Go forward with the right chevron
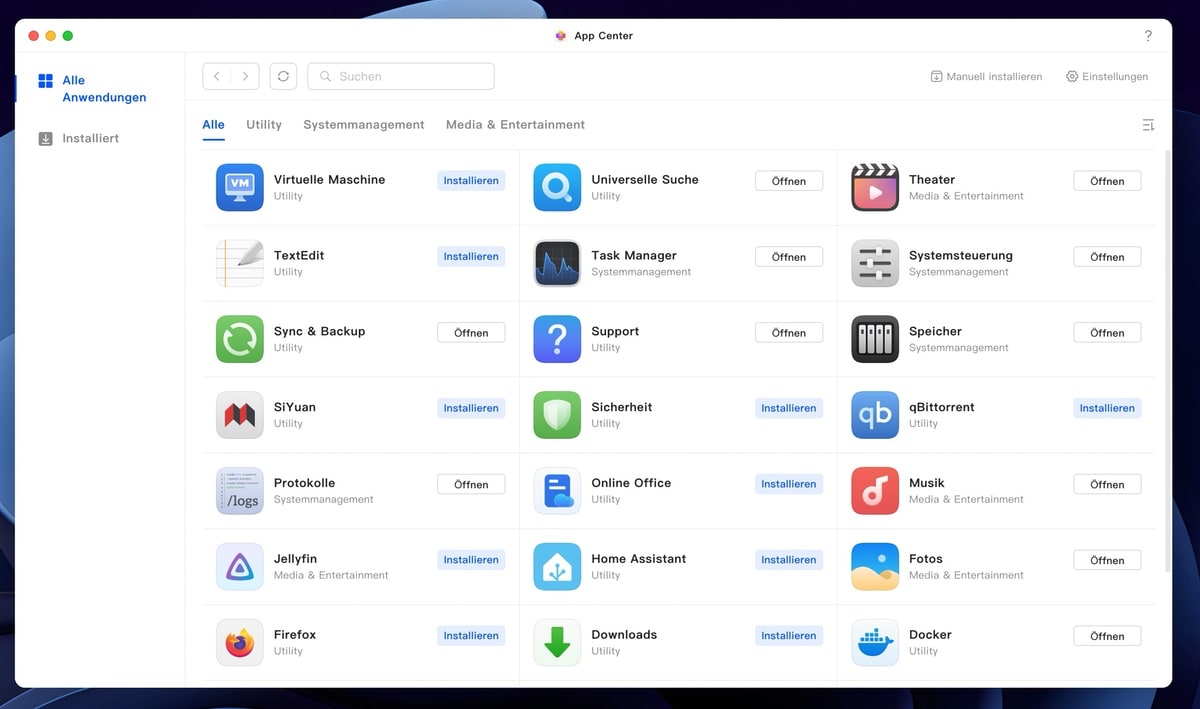1200x709 pixels. tap(245, 76)
